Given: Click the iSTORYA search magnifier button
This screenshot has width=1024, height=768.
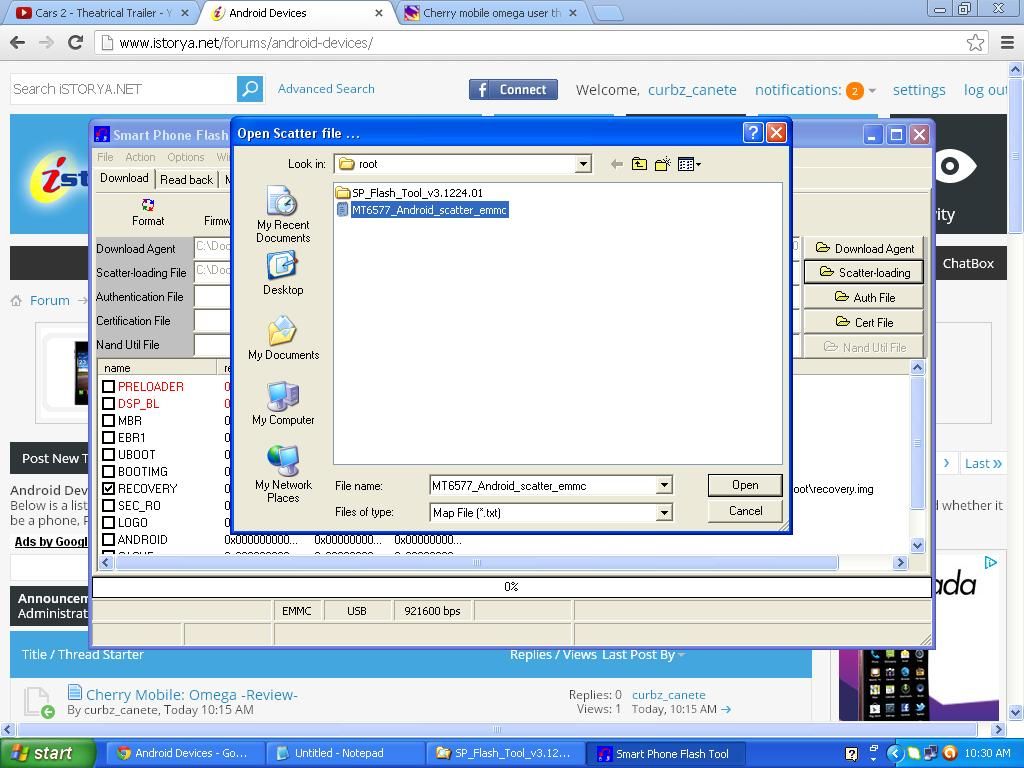Looking at the screenshot, I should 249,89.
